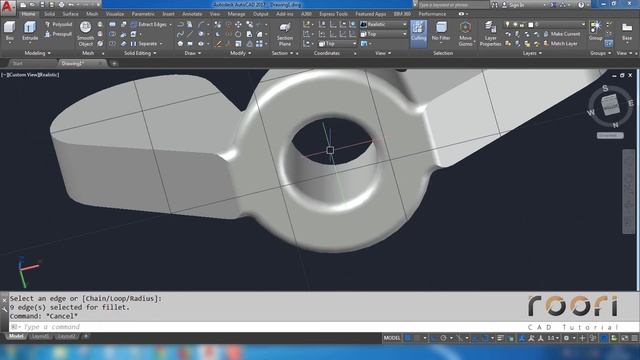
Task: Open the Realistic visual style dropdown
Action: click(x=384, y=24)
